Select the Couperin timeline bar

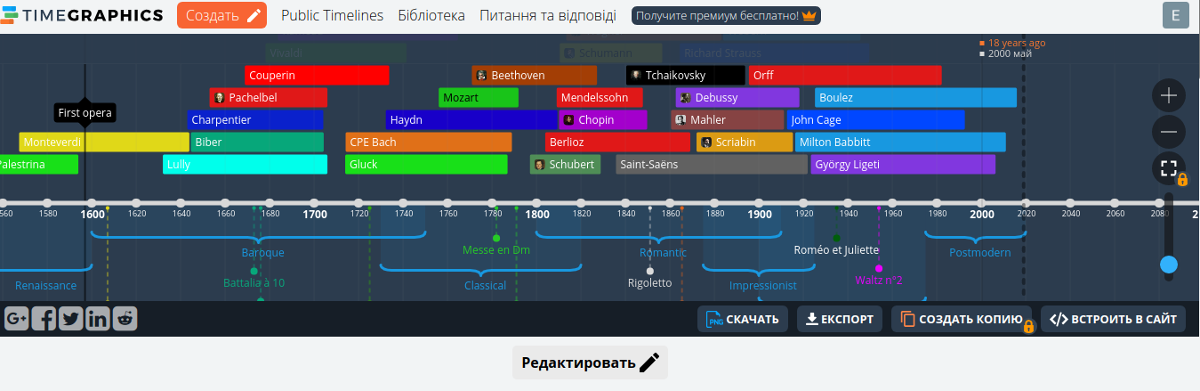317,75
